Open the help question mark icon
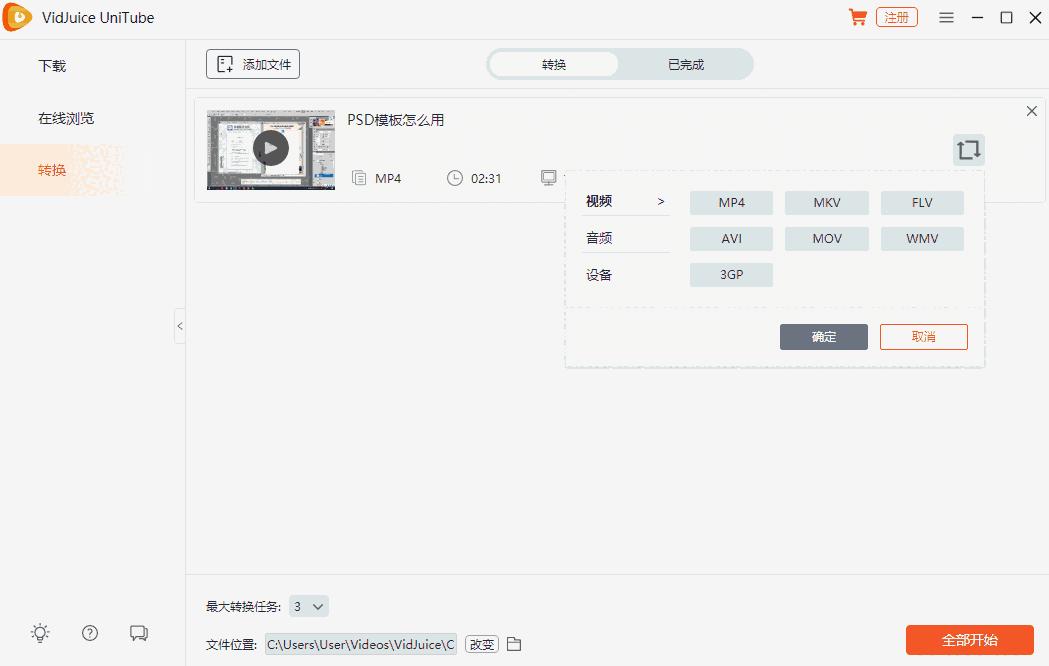 89,633
